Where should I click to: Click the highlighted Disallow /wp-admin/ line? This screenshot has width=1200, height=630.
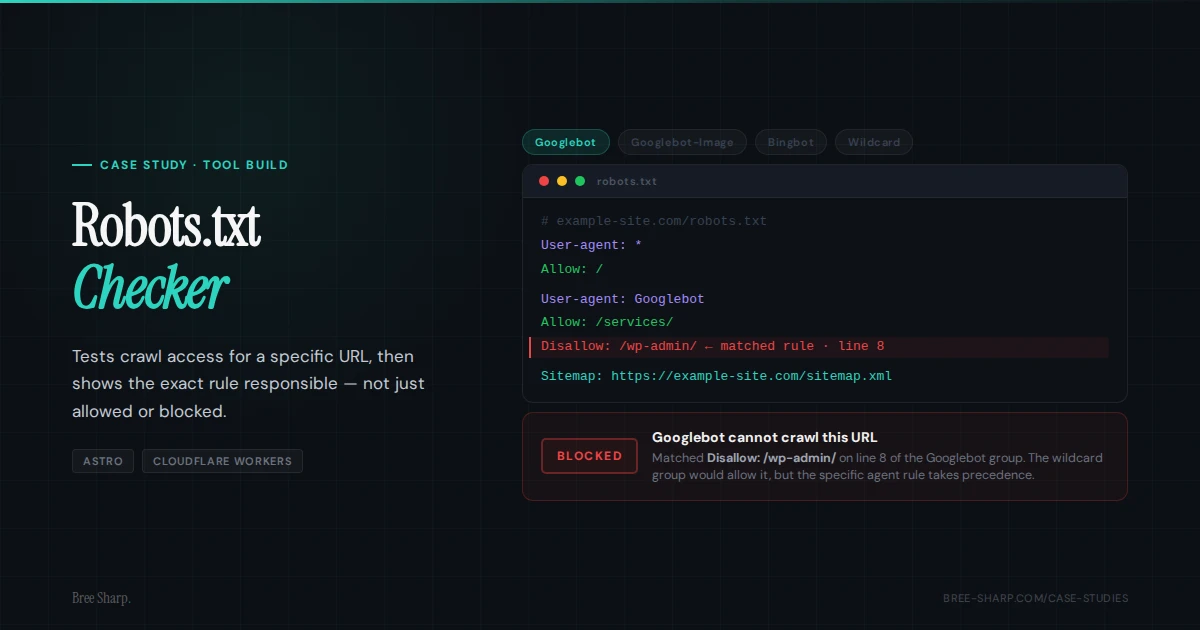(x=818, y=347)
